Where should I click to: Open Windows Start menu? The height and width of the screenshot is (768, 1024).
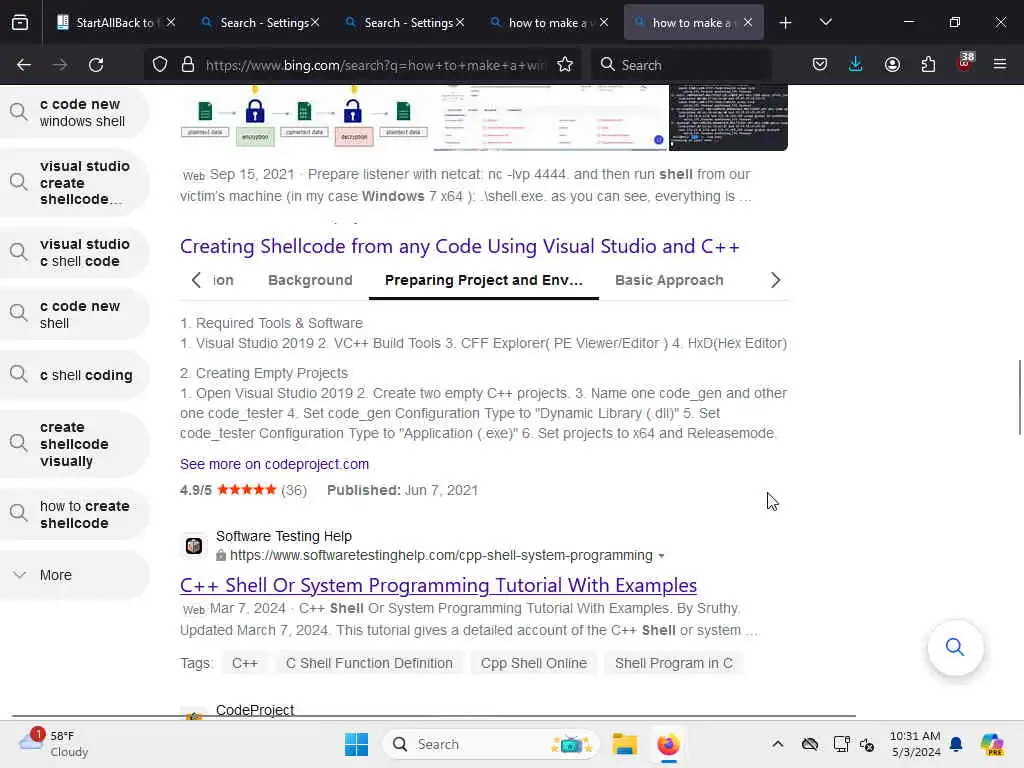tap(357, 744)
